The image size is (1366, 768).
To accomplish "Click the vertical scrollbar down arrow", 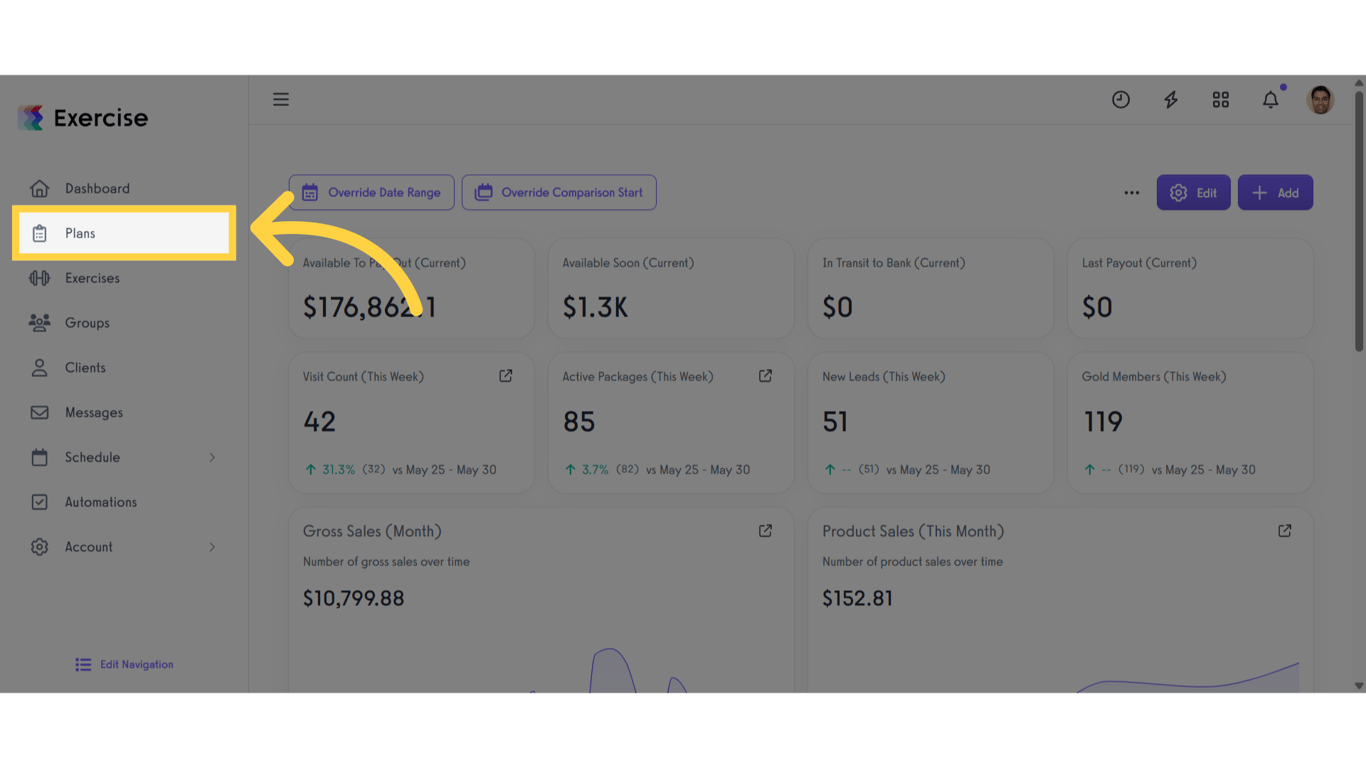I will click(1358, 686).
